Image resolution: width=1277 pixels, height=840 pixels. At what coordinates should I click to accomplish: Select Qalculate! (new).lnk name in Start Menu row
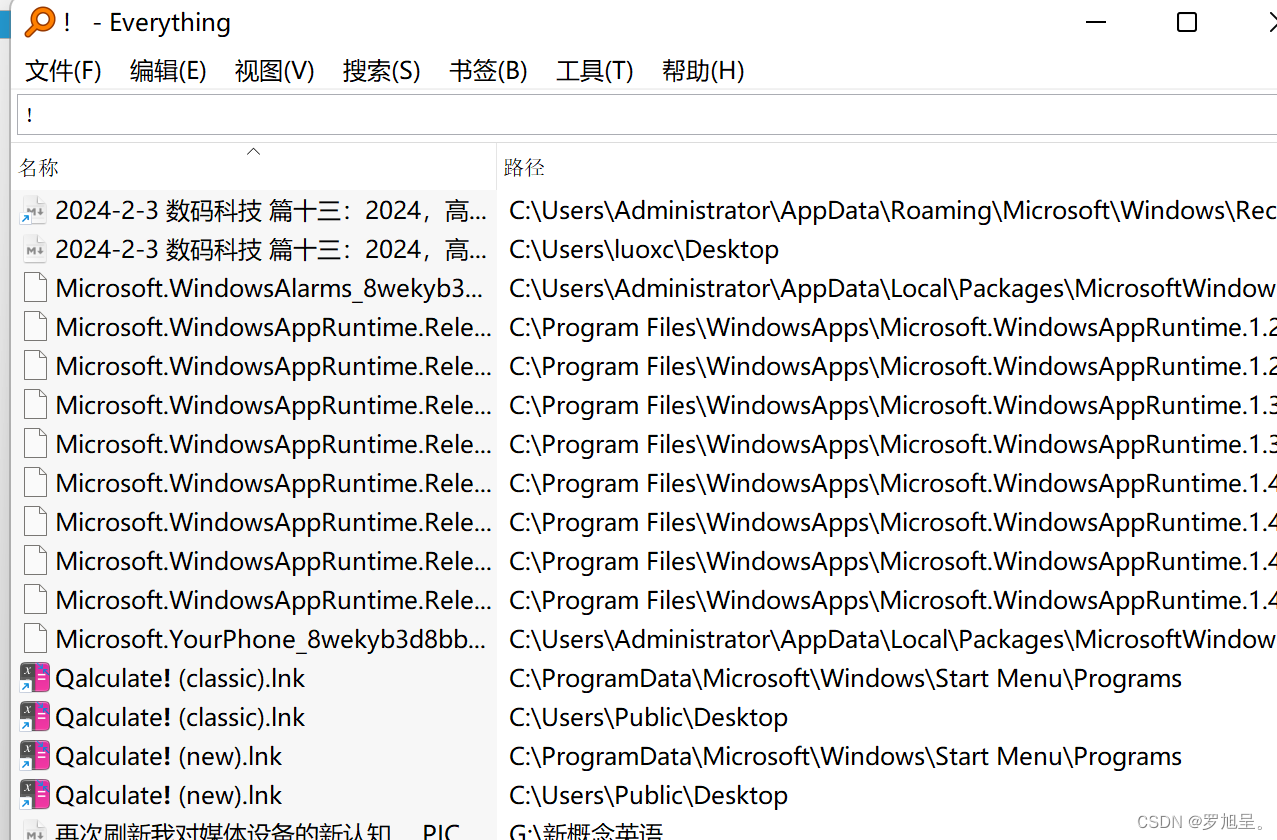(169, 756)
